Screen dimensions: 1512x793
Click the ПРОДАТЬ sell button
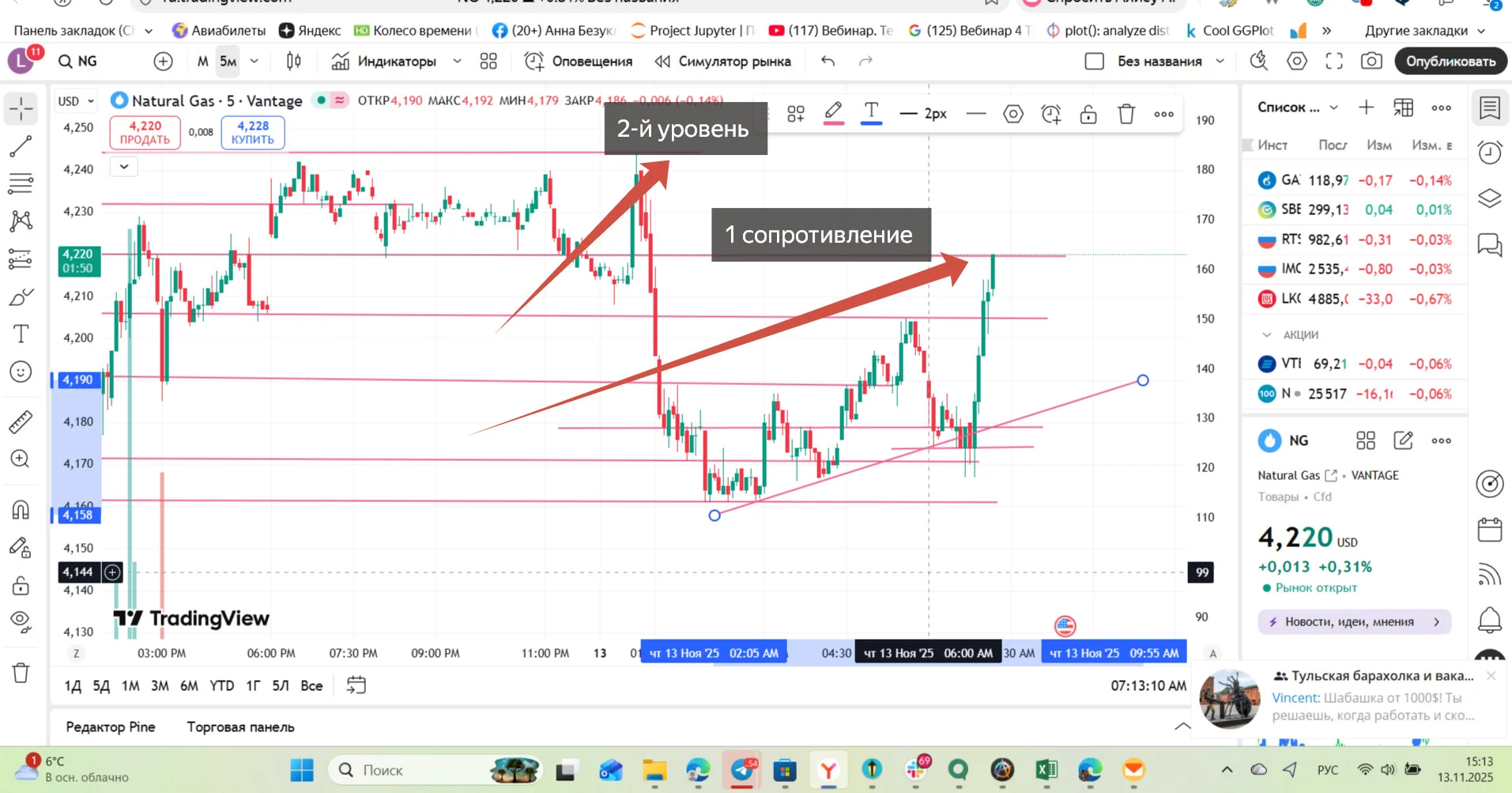[x=145, y=133]
